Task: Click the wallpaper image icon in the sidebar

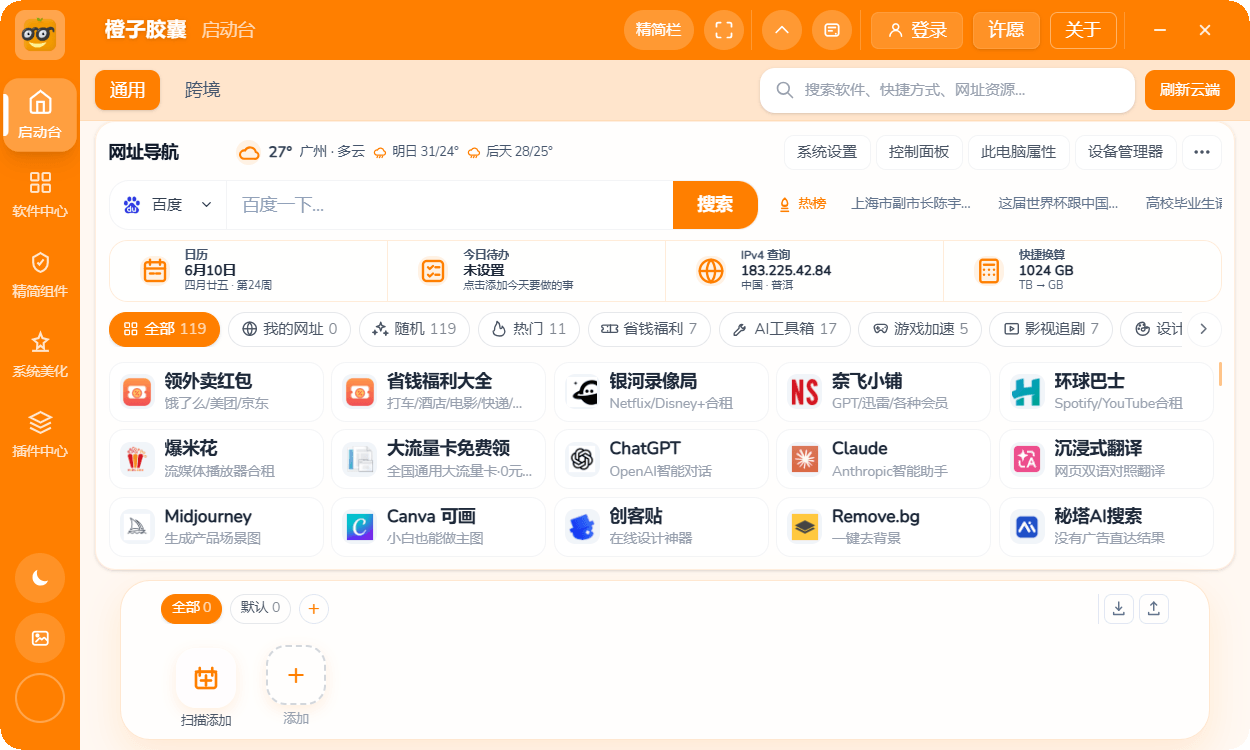Action: 40,638
